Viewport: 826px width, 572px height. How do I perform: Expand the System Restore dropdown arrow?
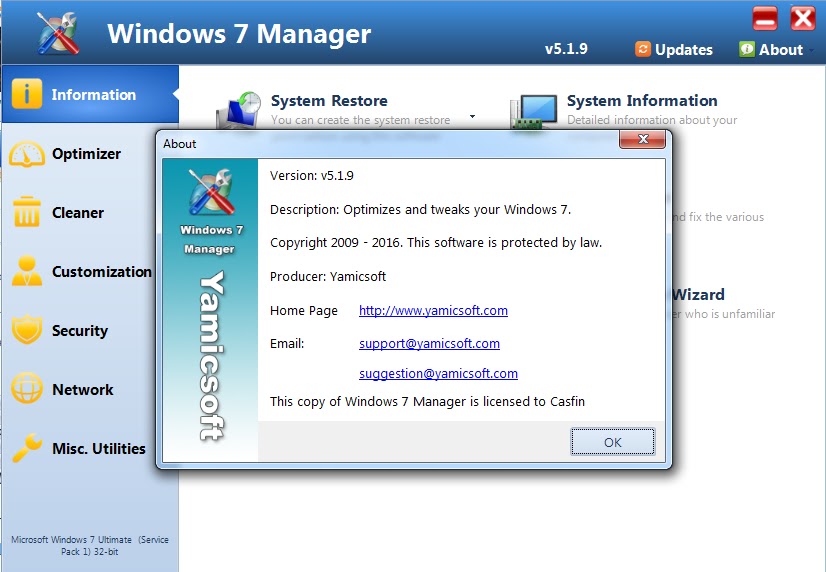click(473, 116)
